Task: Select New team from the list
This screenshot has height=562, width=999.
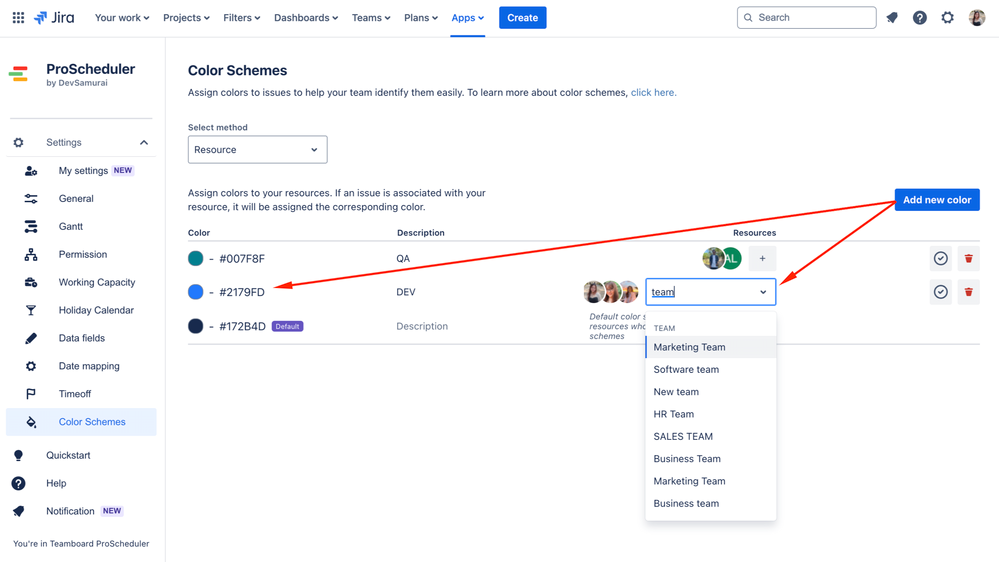Action: tap(710, 392)
